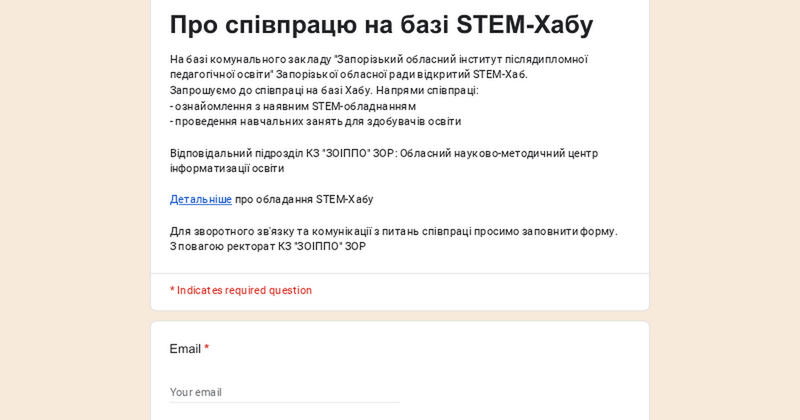800x420 pixels.
Task: Click the "Email" question label
Action: pos(185,349)
